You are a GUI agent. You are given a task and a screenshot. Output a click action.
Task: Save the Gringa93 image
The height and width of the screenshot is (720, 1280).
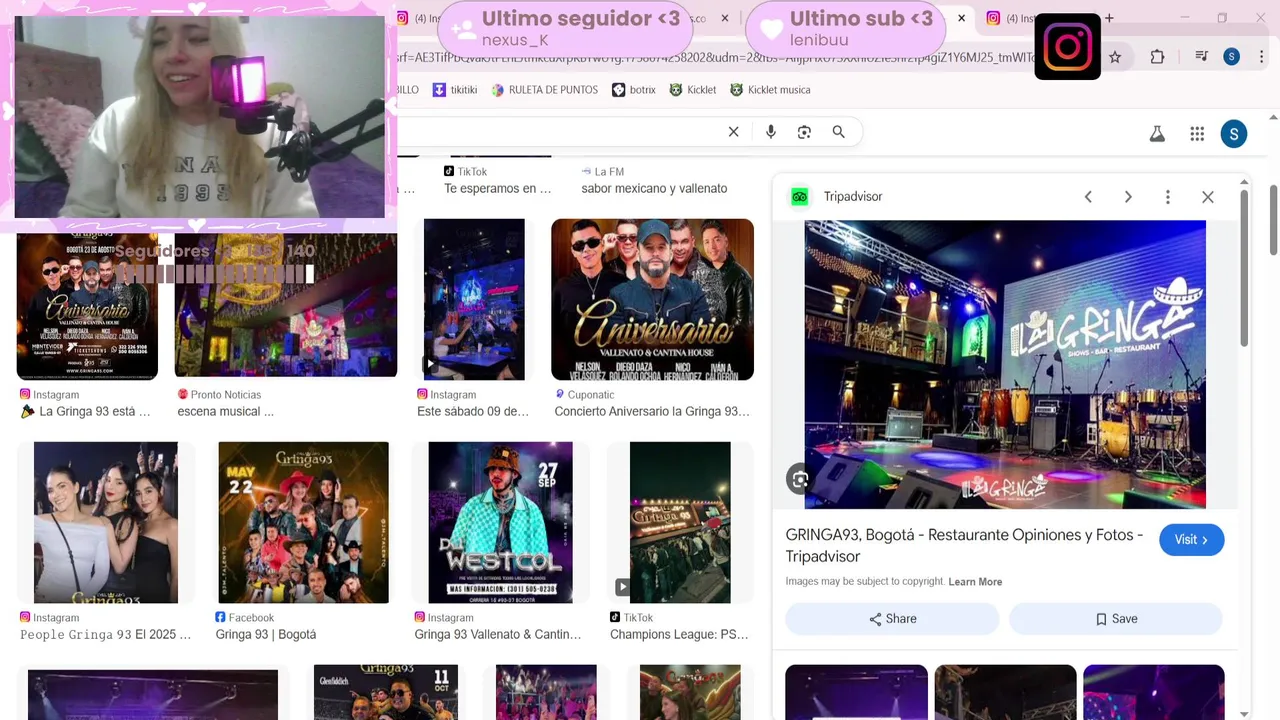click(1115, 619)
